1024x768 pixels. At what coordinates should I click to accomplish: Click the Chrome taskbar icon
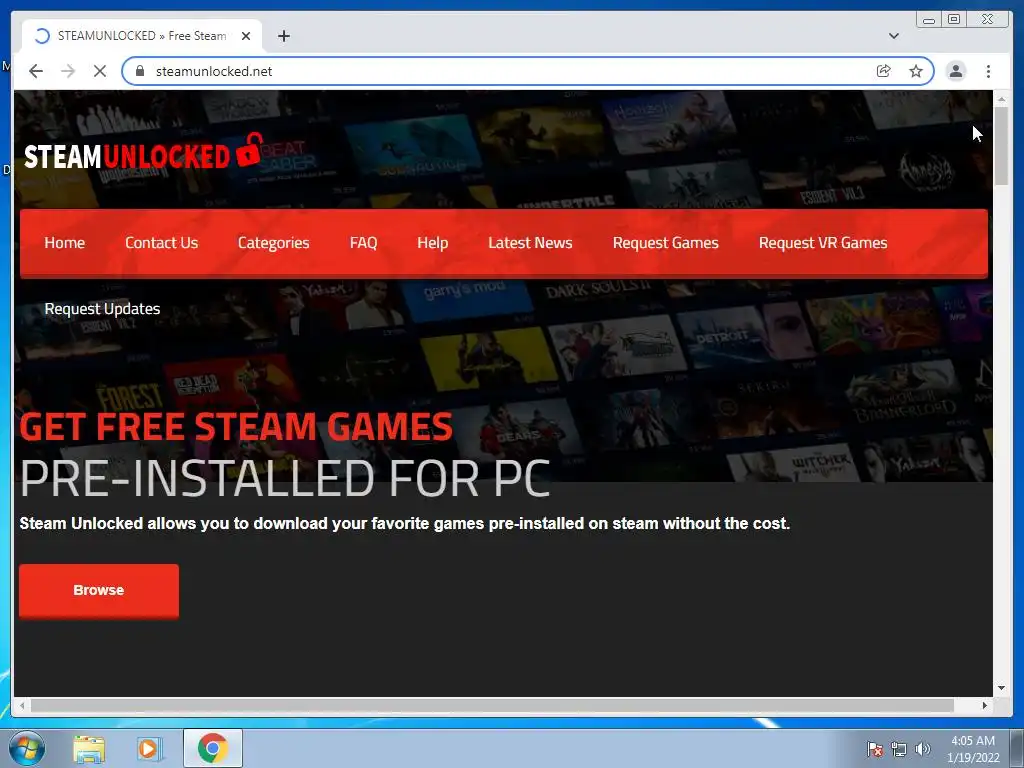click(x=212, y=748)
